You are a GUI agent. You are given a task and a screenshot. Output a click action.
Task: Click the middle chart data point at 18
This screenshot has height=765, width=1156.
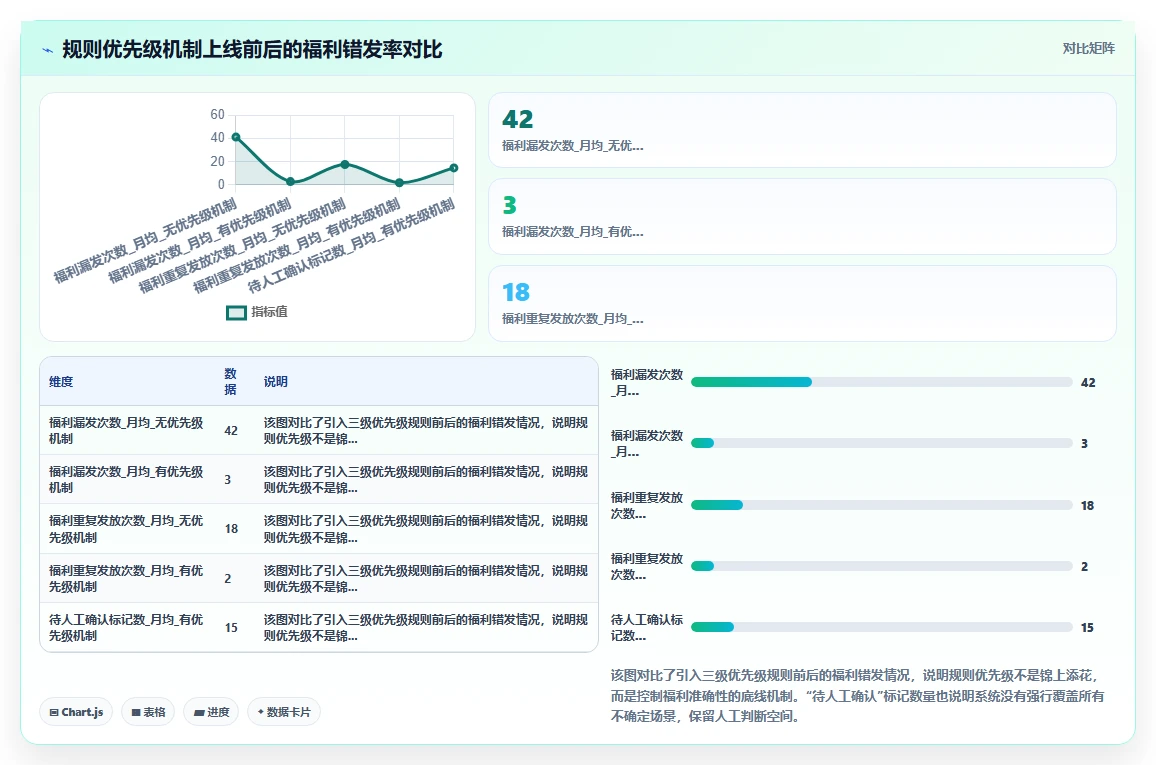point(345,164)
